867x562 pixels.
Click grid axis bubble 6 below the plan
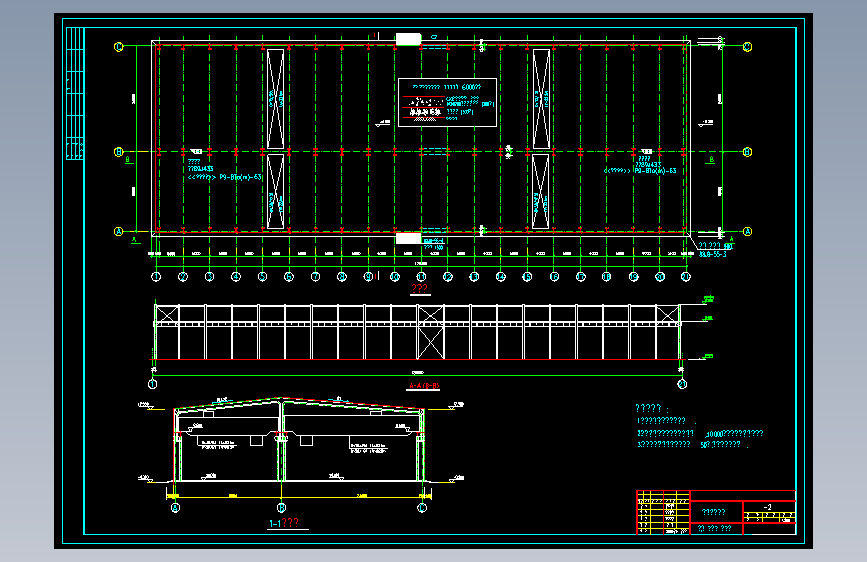[289, 277]
